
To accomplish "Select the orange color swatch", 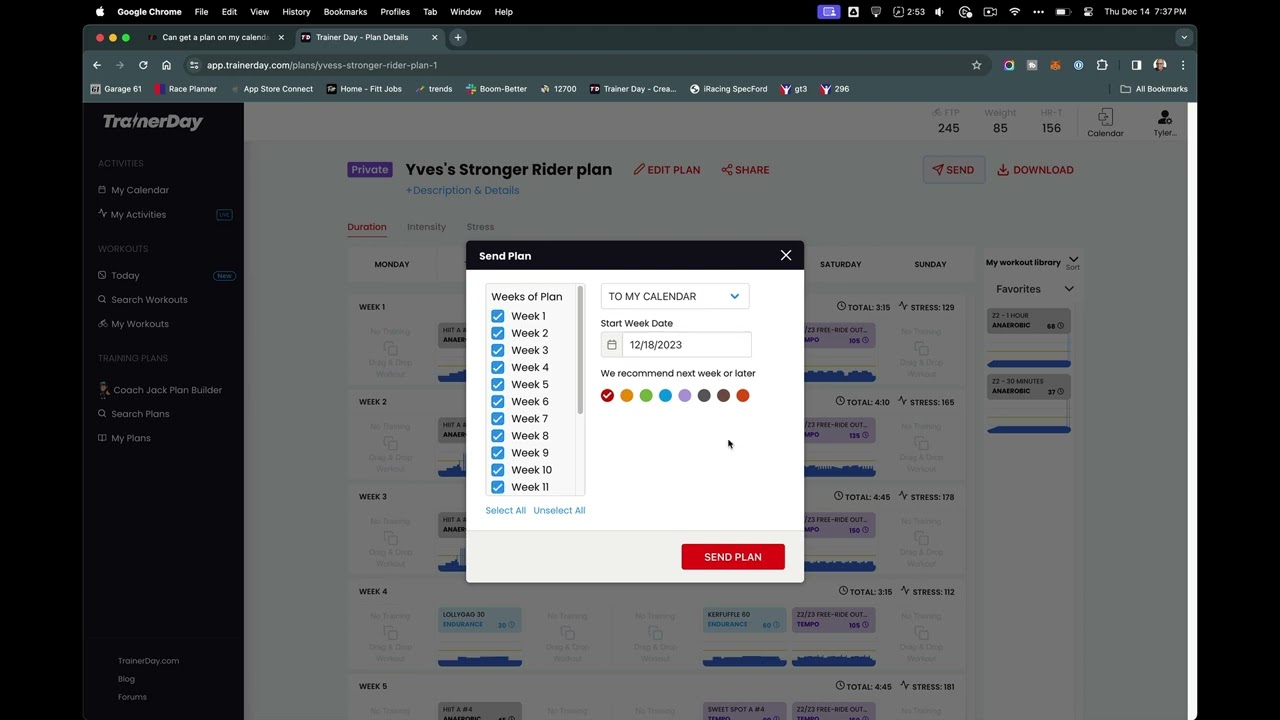I will point(627,396).
